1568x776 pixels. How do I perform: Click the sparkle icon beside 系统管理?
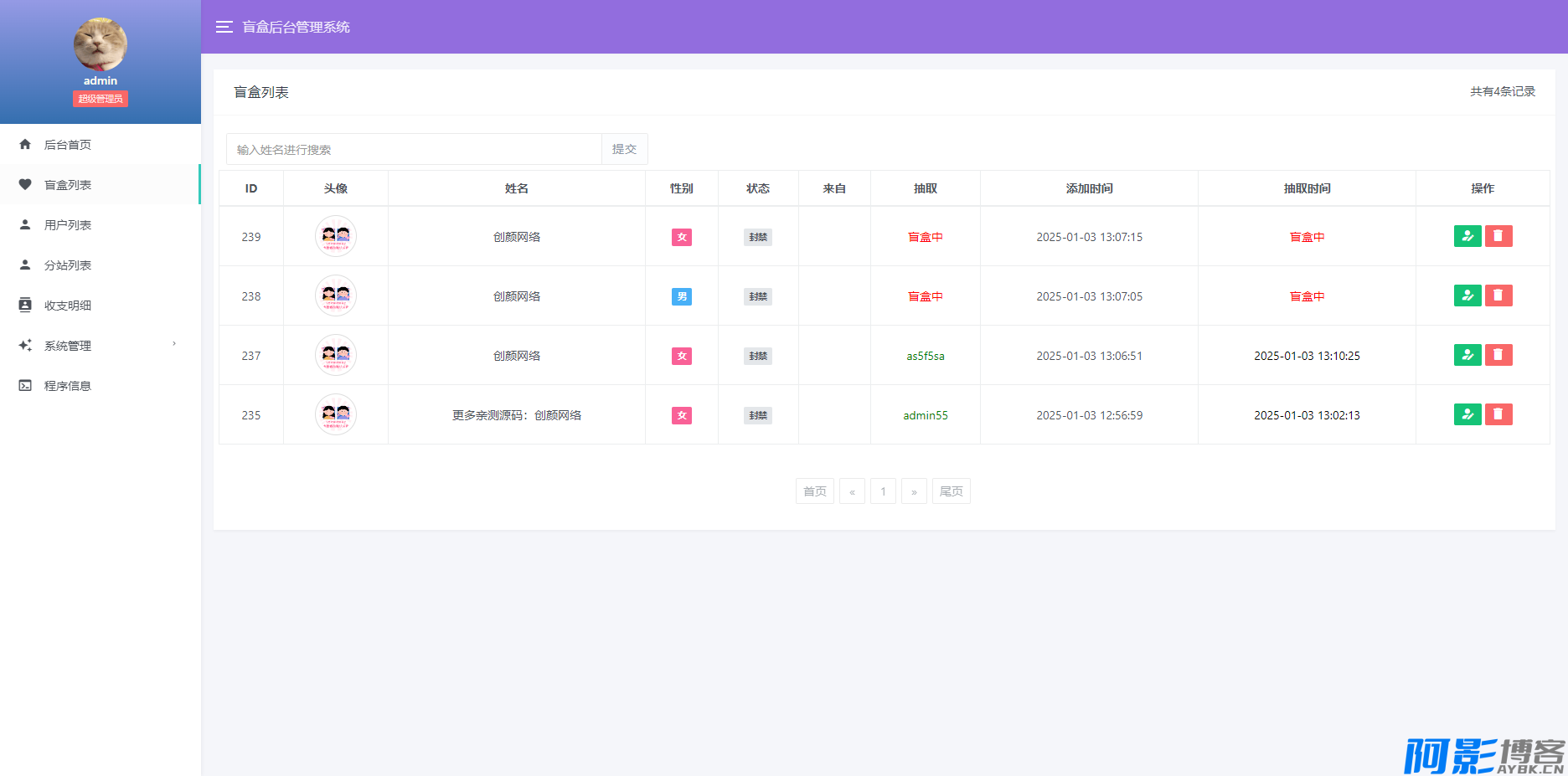click(x=25, y=345)
